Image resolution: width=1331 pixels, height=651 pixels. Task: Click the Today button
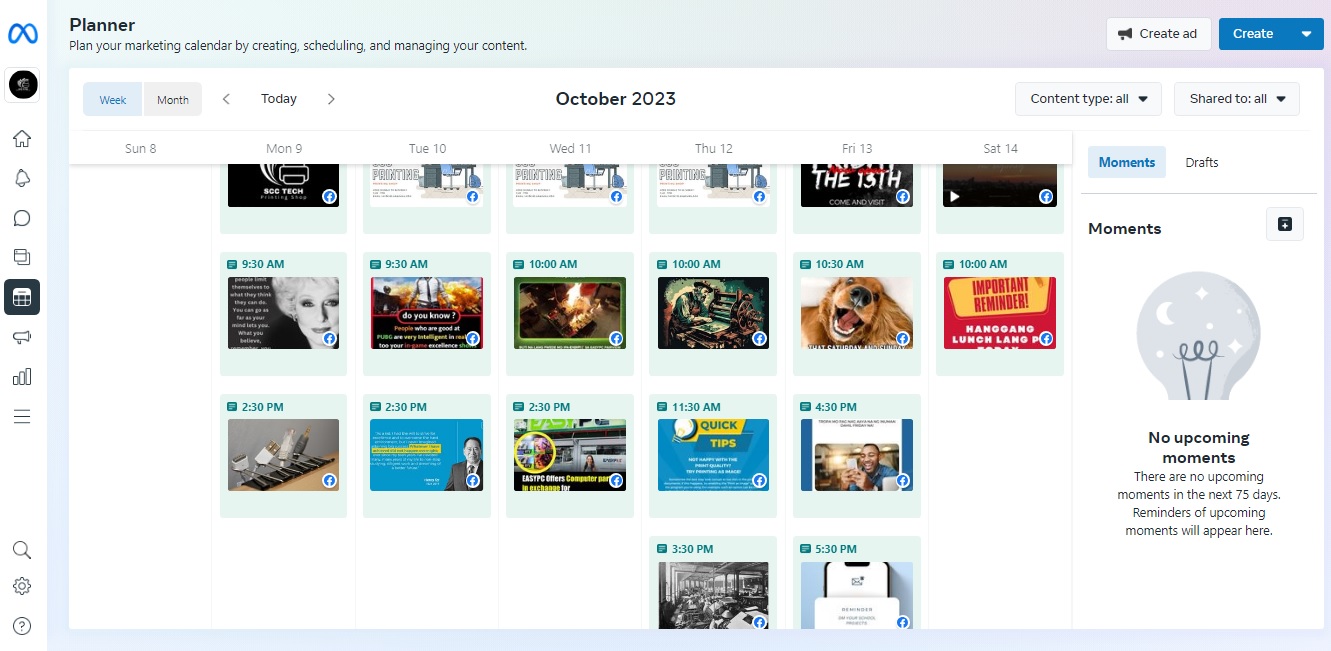tap(279, 99)
